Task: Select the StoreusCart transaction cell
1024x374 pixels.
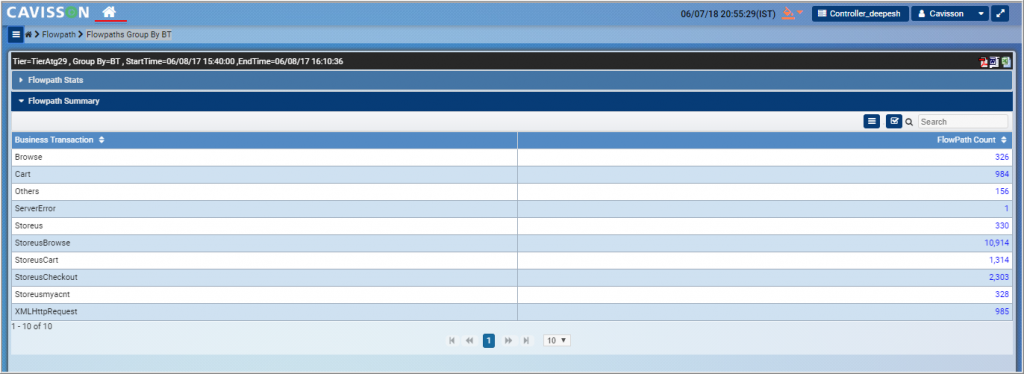Action: point(264,260)
